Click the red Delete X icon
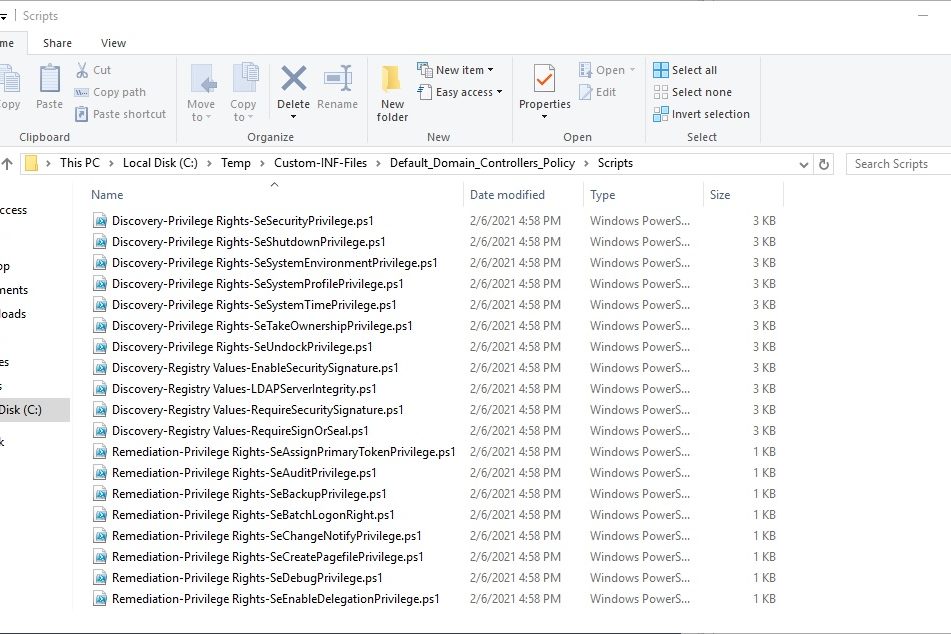The height and width of the screenshot is (634, 951). click(294, 79)
